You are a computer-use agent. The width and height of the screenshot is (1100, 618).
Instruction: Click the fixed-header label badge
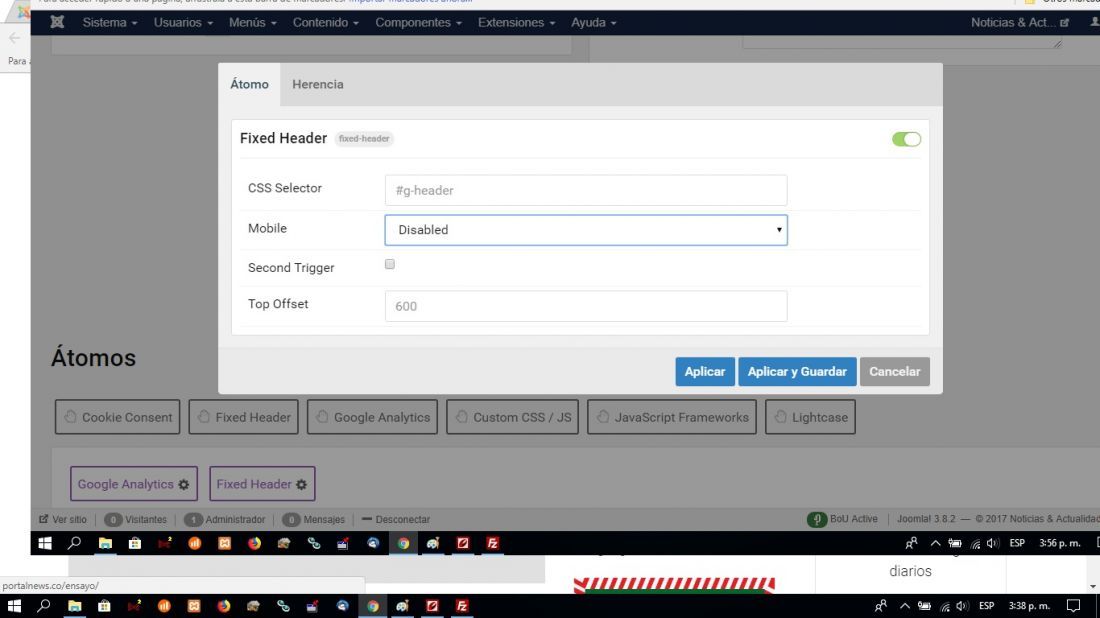363,139
